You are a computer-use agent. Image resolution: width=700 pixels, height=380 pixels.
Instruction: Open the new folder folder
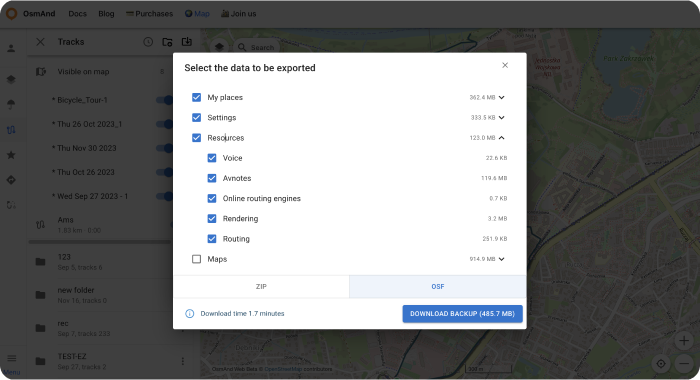point(100,295)
